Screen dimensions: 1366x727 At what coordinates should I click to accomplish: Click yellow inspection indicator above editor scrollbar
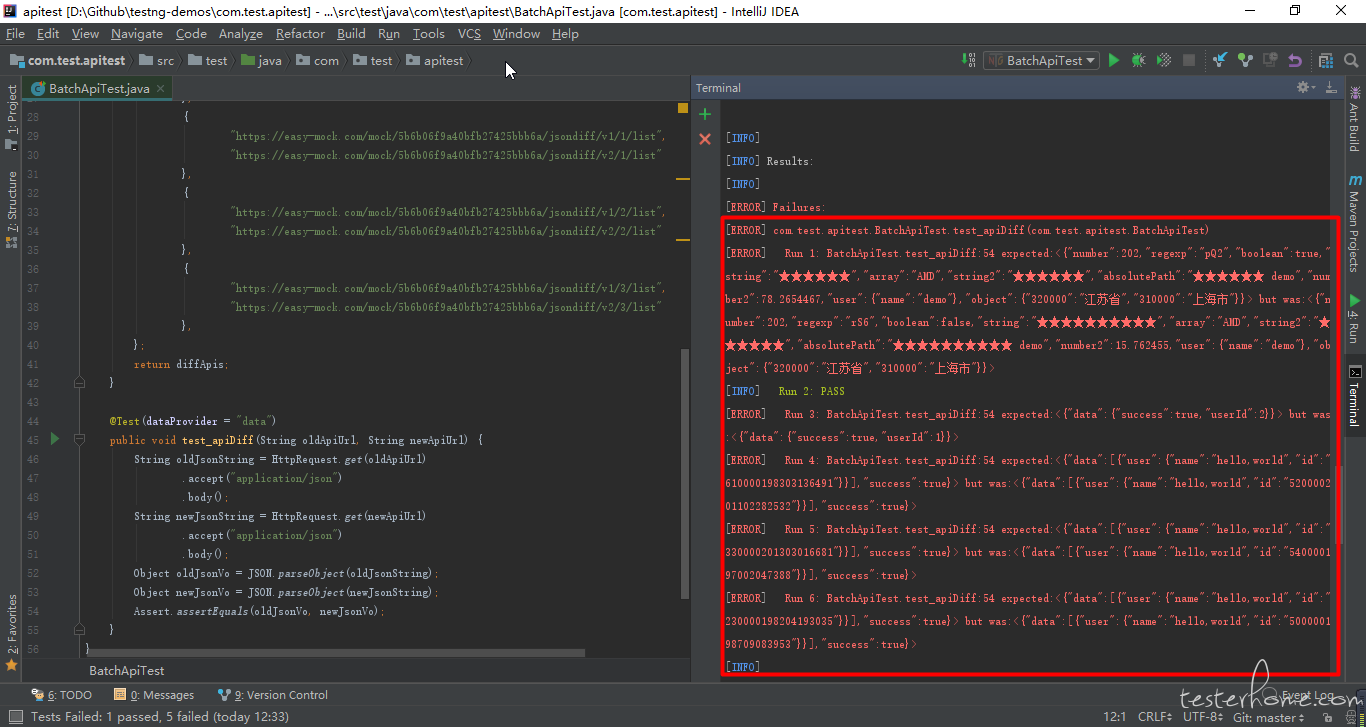point(683,107)
